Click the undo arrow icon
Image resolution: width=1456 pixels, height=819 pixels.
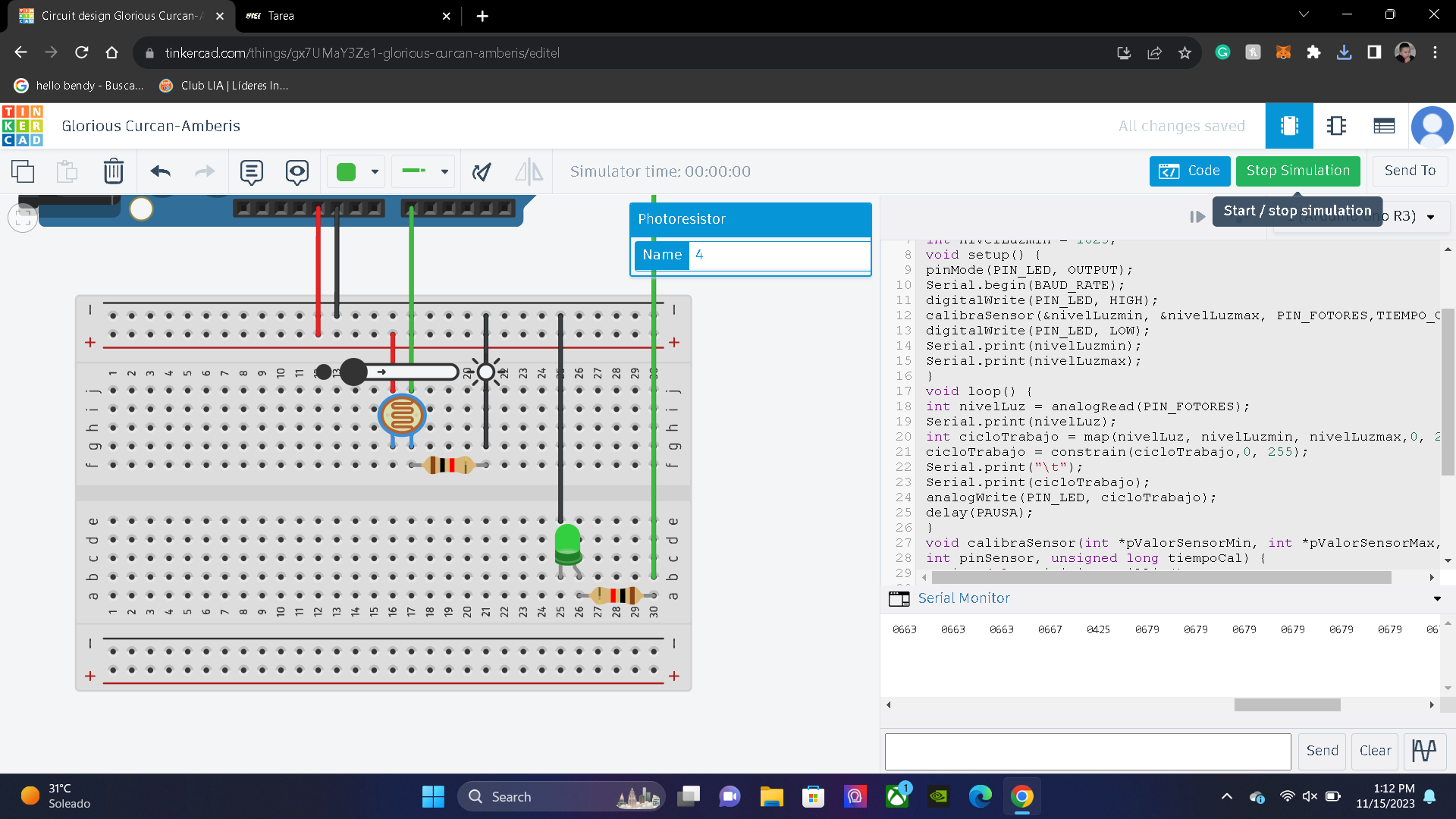160,171
